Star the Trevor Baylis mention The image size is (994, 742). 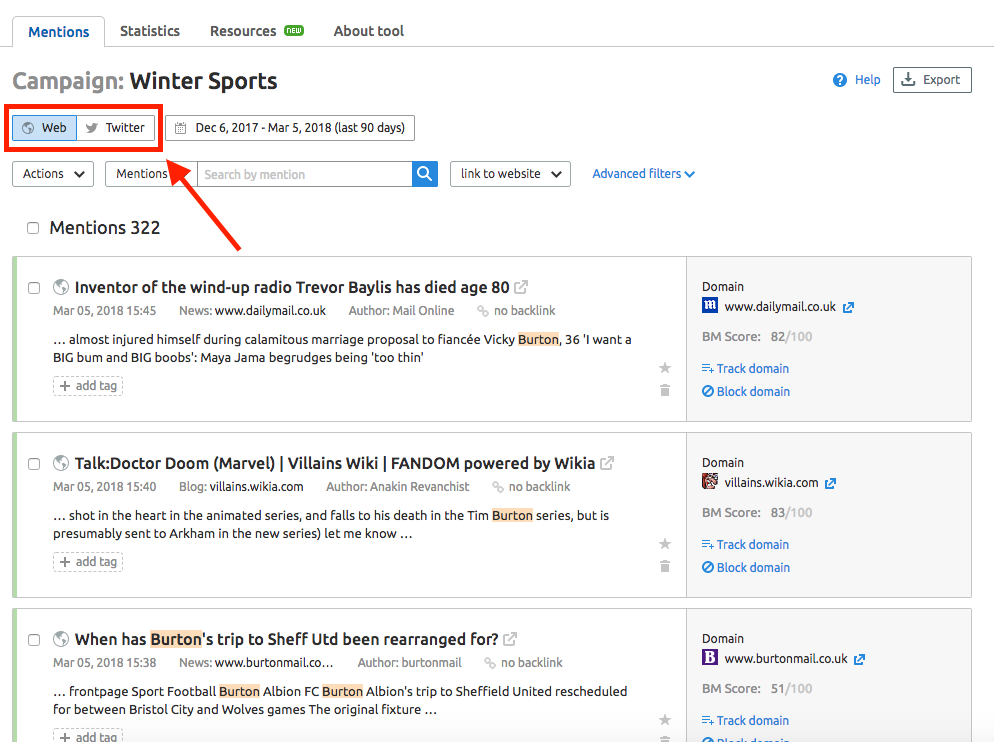(665, 368)
